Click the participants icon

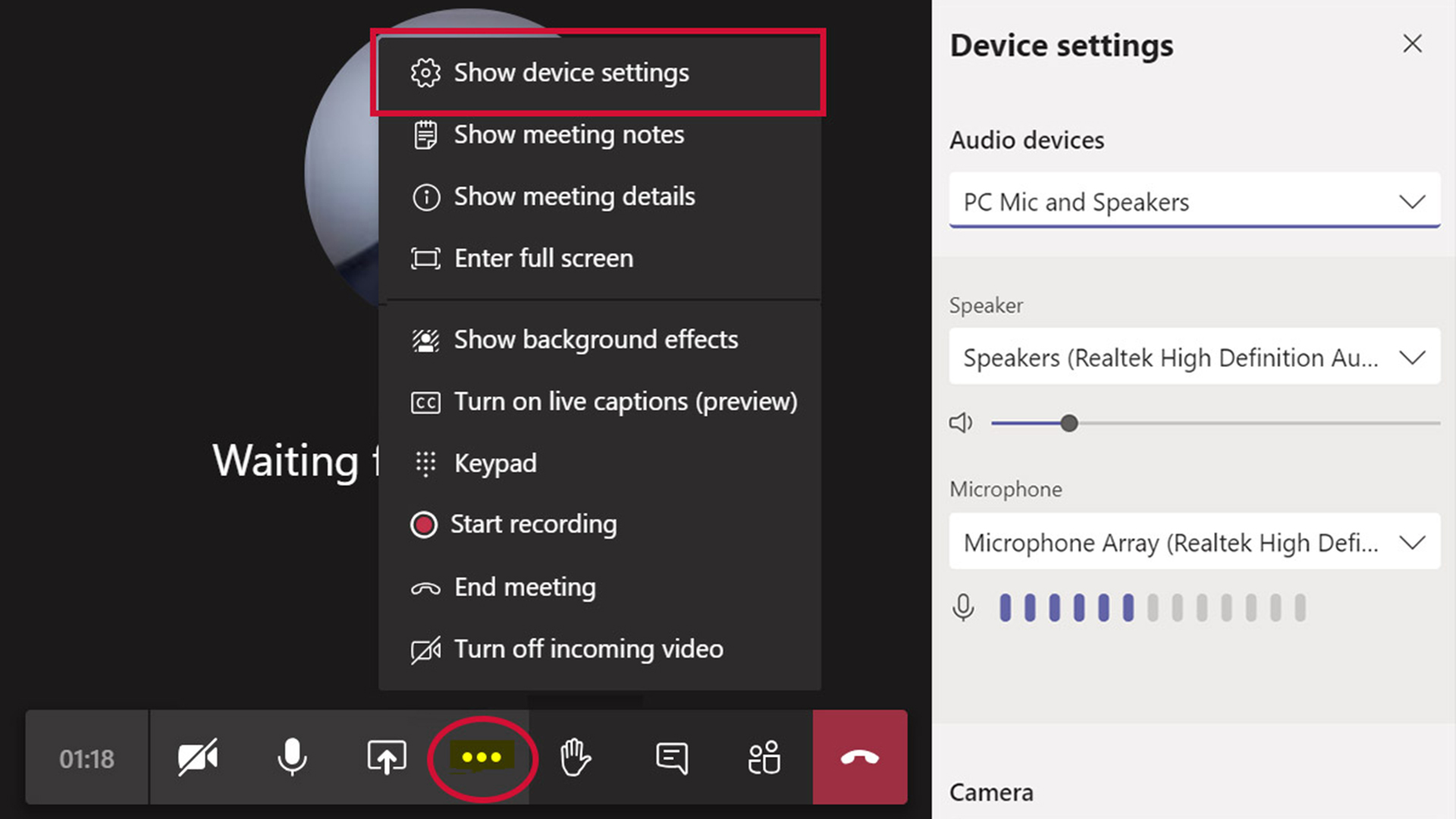click(764, 757)
